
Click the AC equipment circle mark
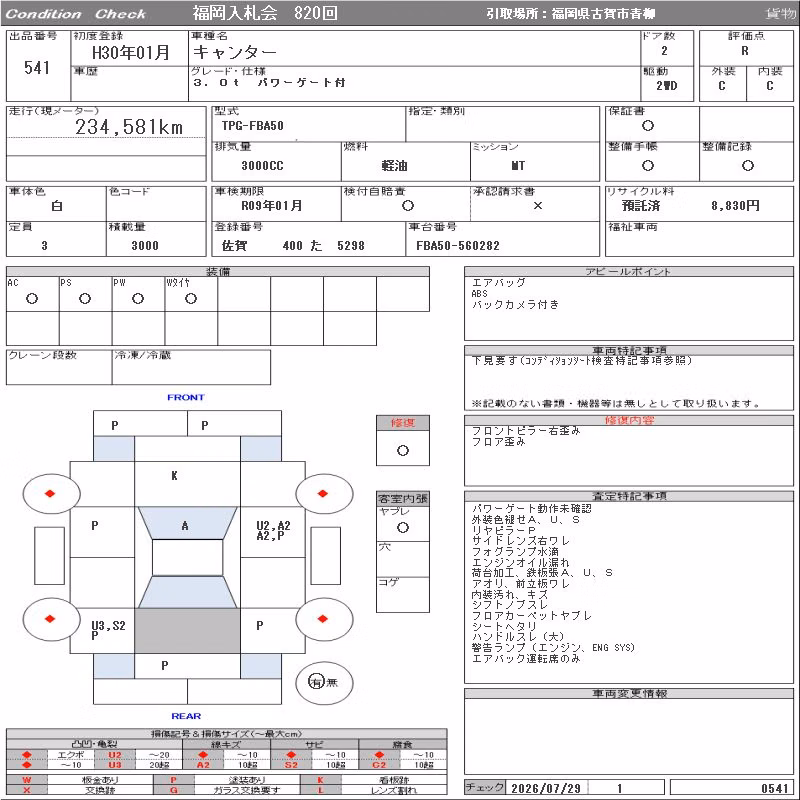point(32,298)
